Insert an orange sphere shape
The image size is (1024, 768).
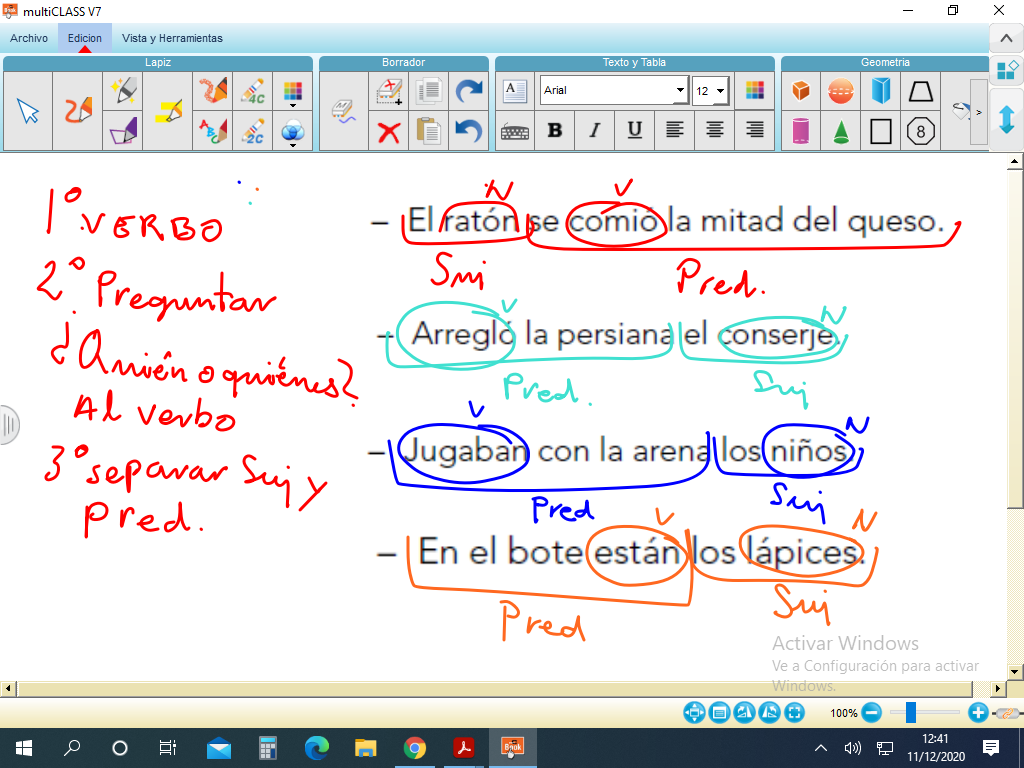[x=840, y=91]
